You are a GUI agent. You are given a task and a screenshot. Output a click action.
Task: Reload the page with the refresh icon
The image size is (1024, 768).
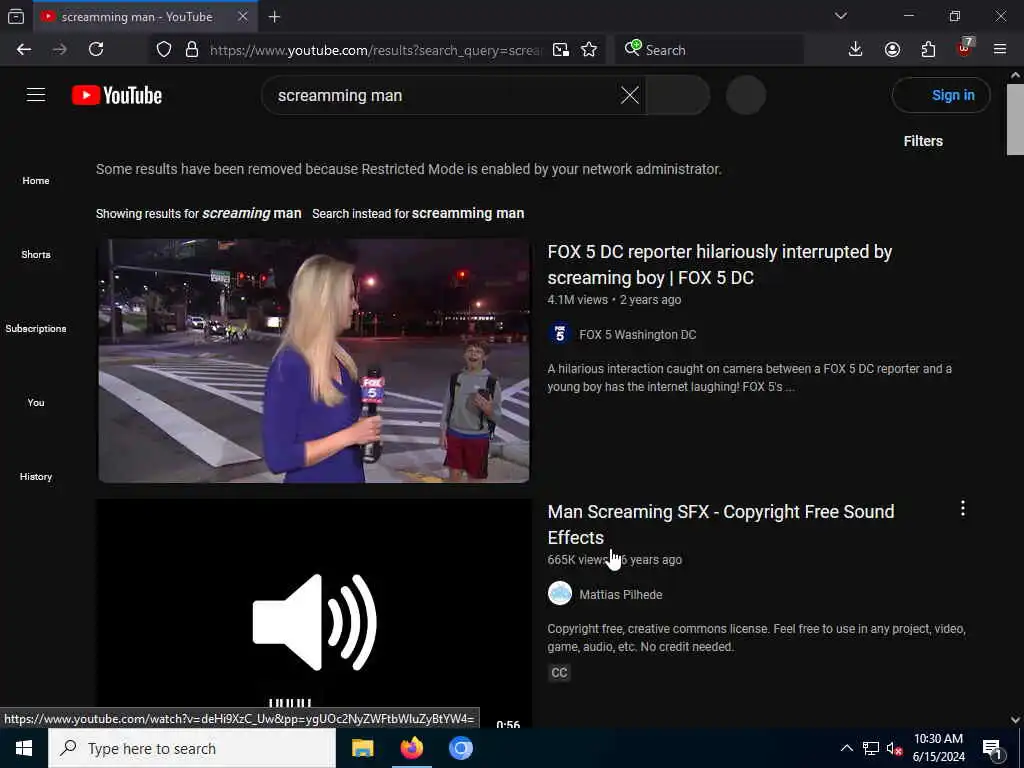pos(96,50)
